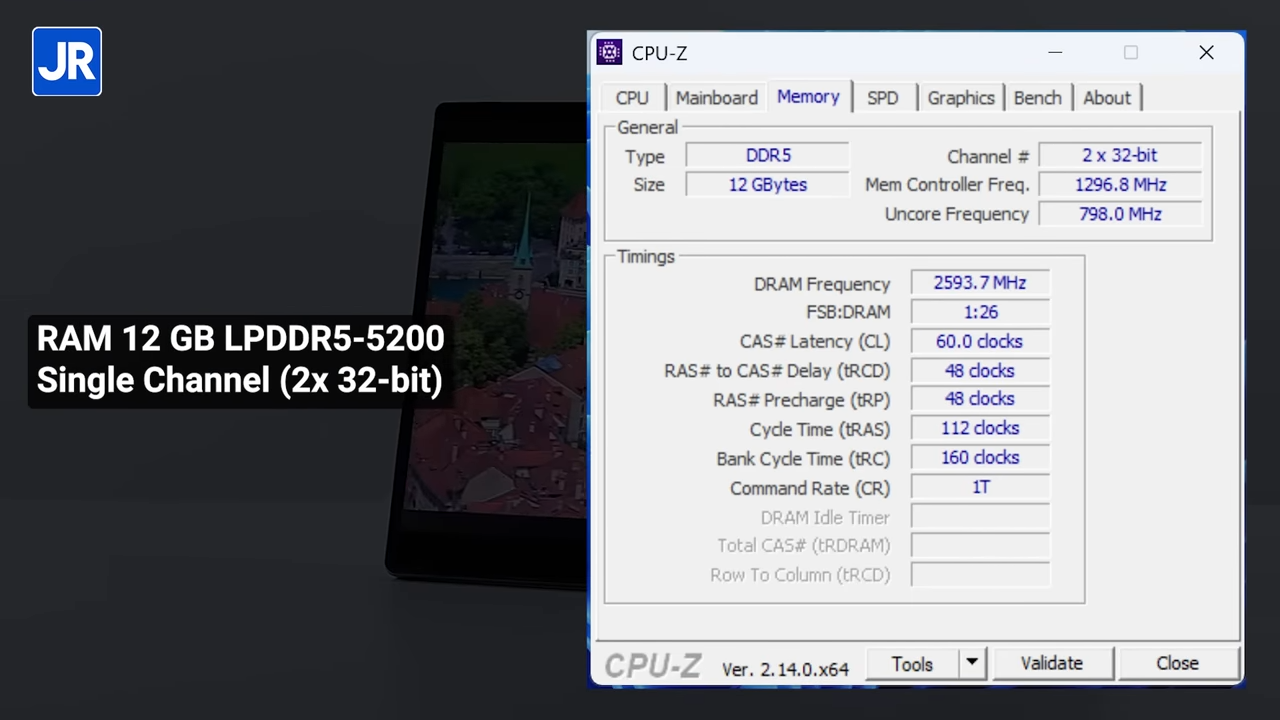Screen dimensions: 1280x720
Task: Switch to the Mainboard tab
Action: 716,98
